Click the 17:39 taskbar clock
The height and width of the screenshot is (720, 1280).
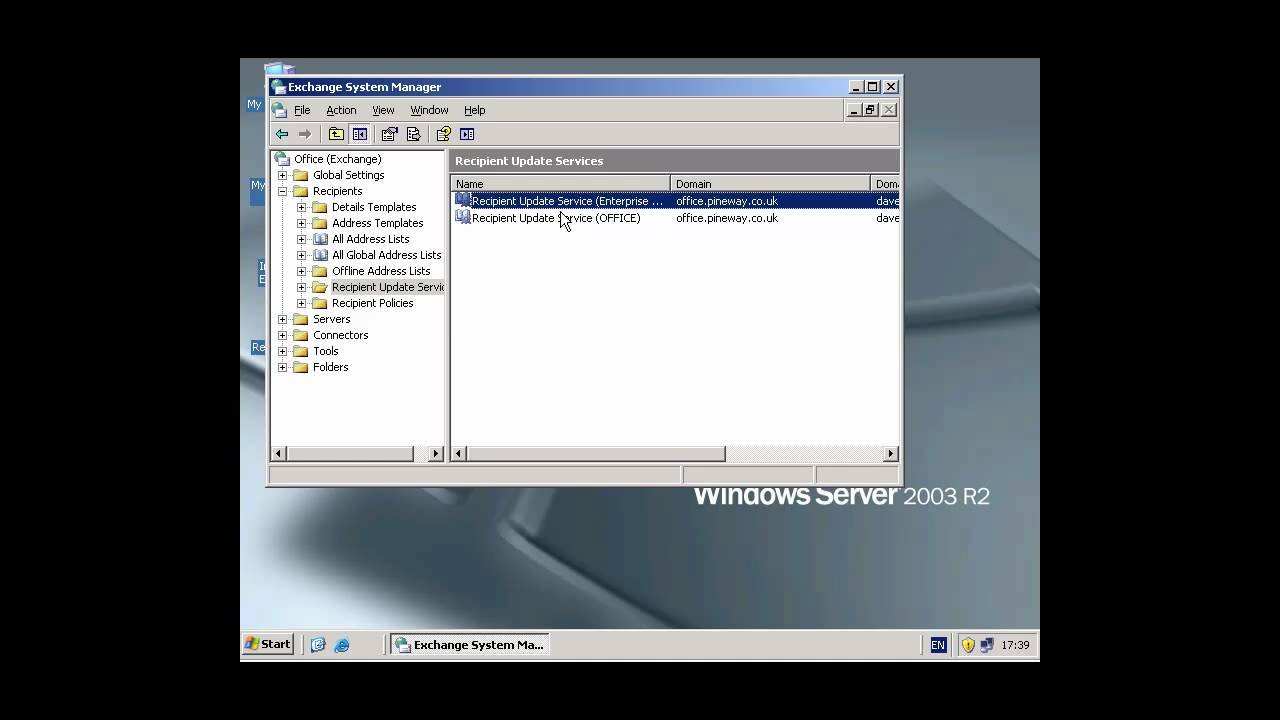click(x=1015, y=645)
